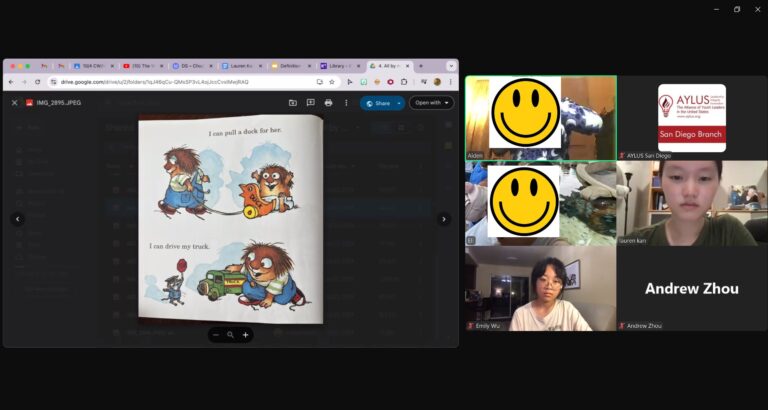Click the blue Share button

pos(378,103)
